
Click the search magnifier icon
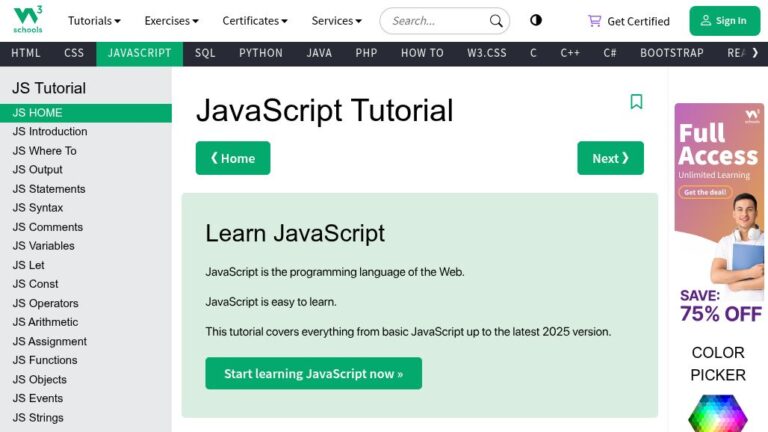tap(496, 21)
